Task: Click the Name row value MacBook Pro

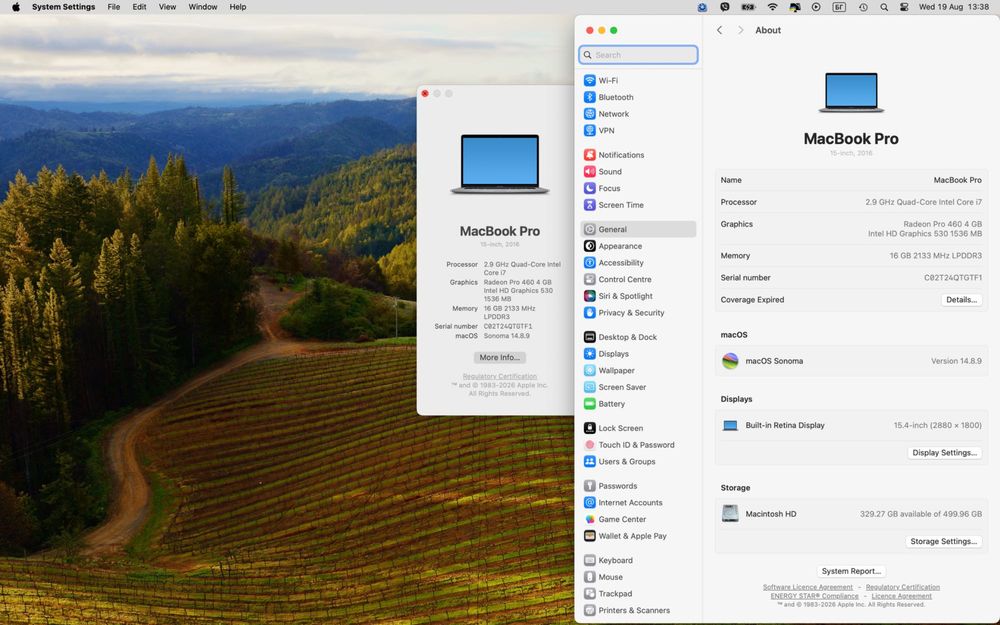Action: (x=957, y=180)
